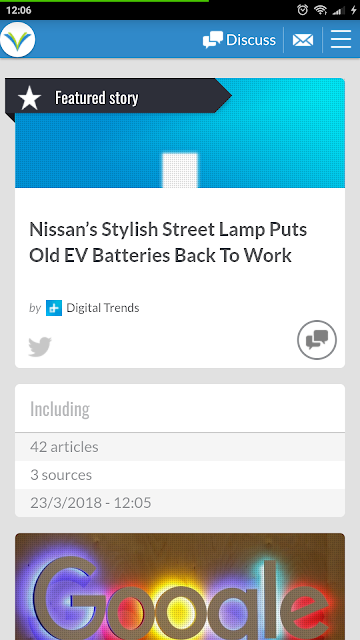Screen dimensions: 360x640
Task: Tap the Discuss label in header
Action: tap(251, 40)
